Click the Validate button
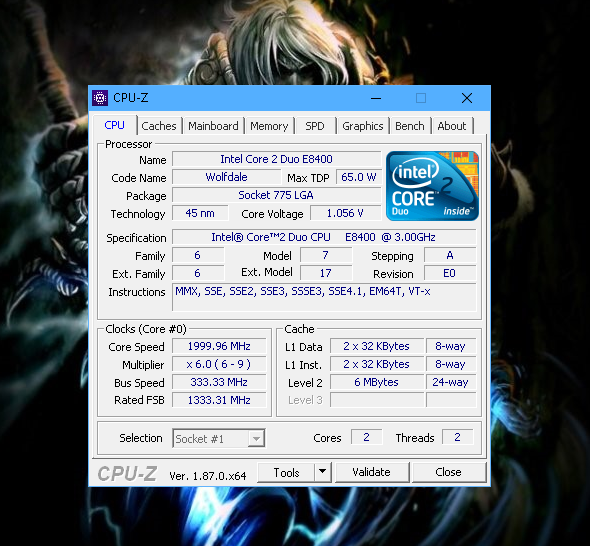The height and width of the screenshot is (546, 590). (372, 472)
